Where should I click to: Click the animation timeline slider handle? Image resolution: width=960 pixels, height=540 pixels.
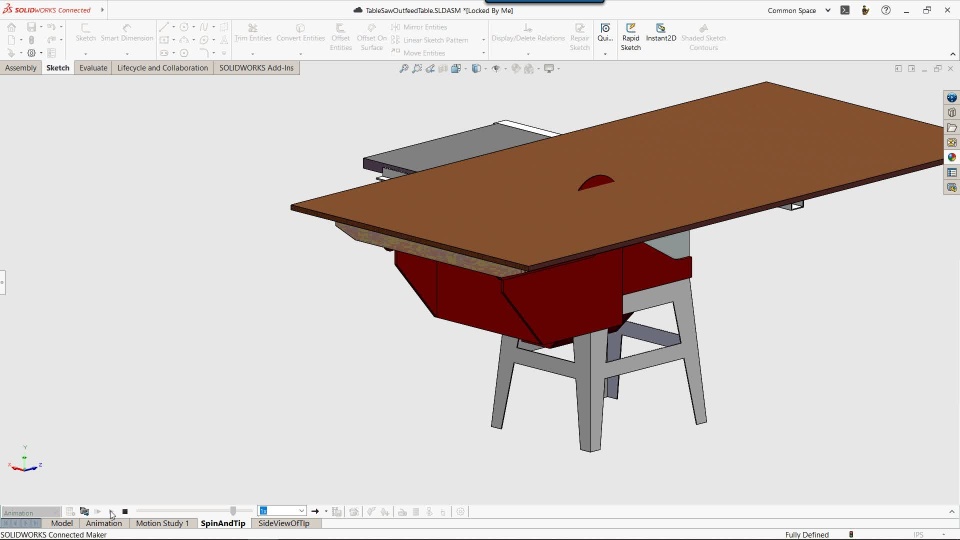click(x=233, y=511)
